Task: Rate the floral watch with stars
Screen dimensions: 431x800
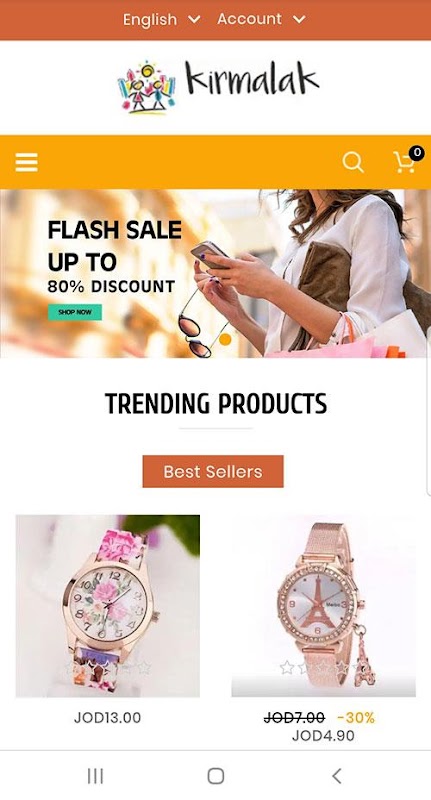Action: click(x=108, y=667)
